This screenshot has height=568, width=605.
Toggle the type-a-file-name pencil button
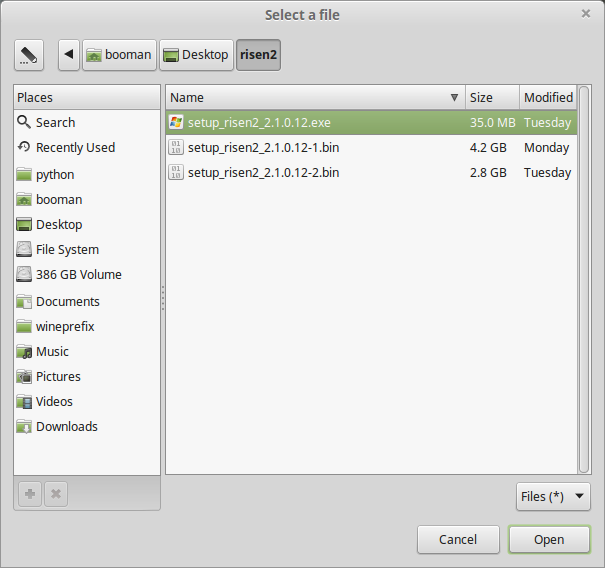pos(29,55)
